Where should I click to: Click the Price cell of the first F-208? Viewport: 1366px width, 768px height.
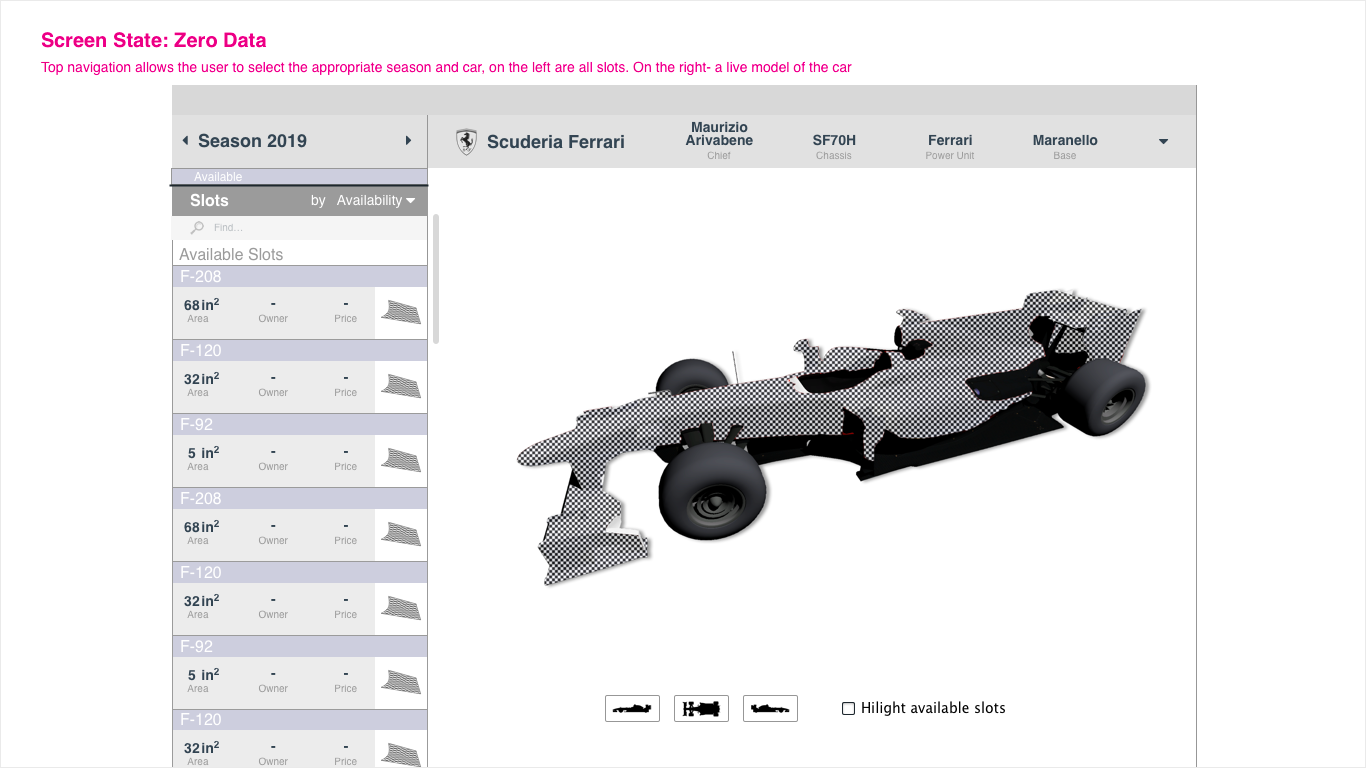(x=346, y=310)
